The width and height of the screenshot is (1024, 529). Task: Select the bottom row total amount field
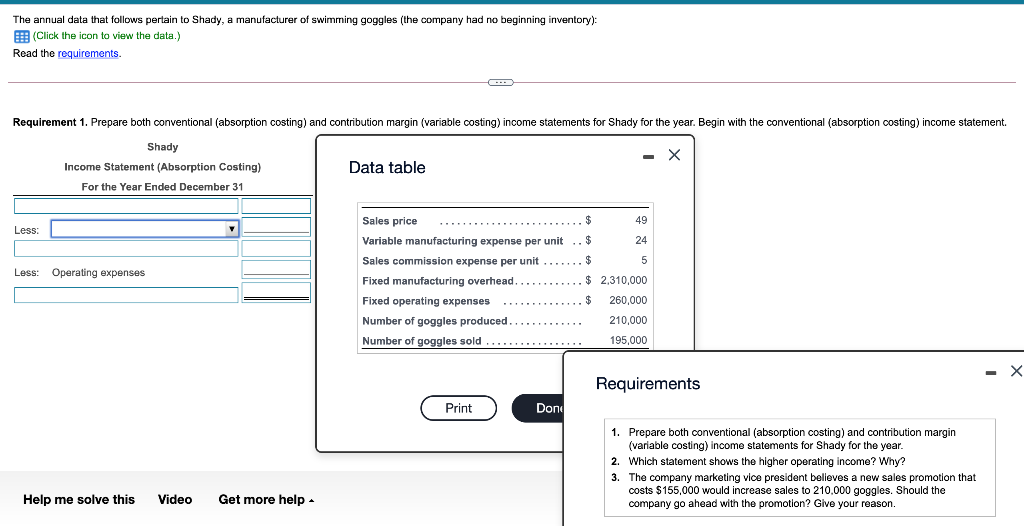(x=276, y=292)
